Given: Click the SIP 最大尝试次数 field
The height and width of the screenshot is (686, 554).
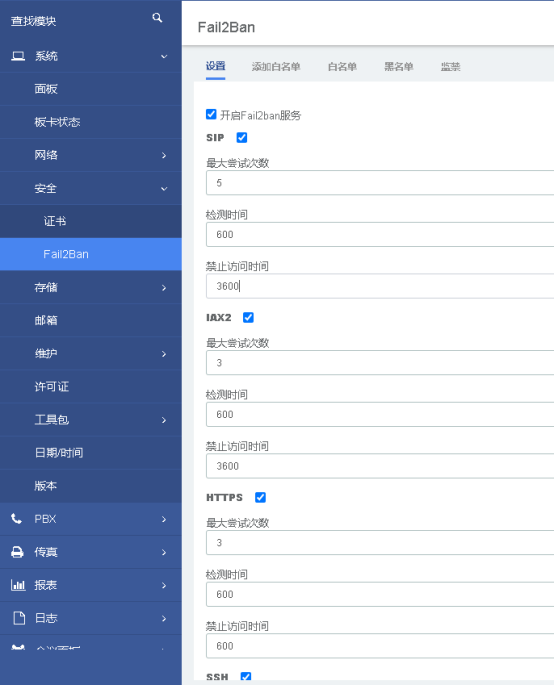Looking at the screenshot, I should 380,183.
